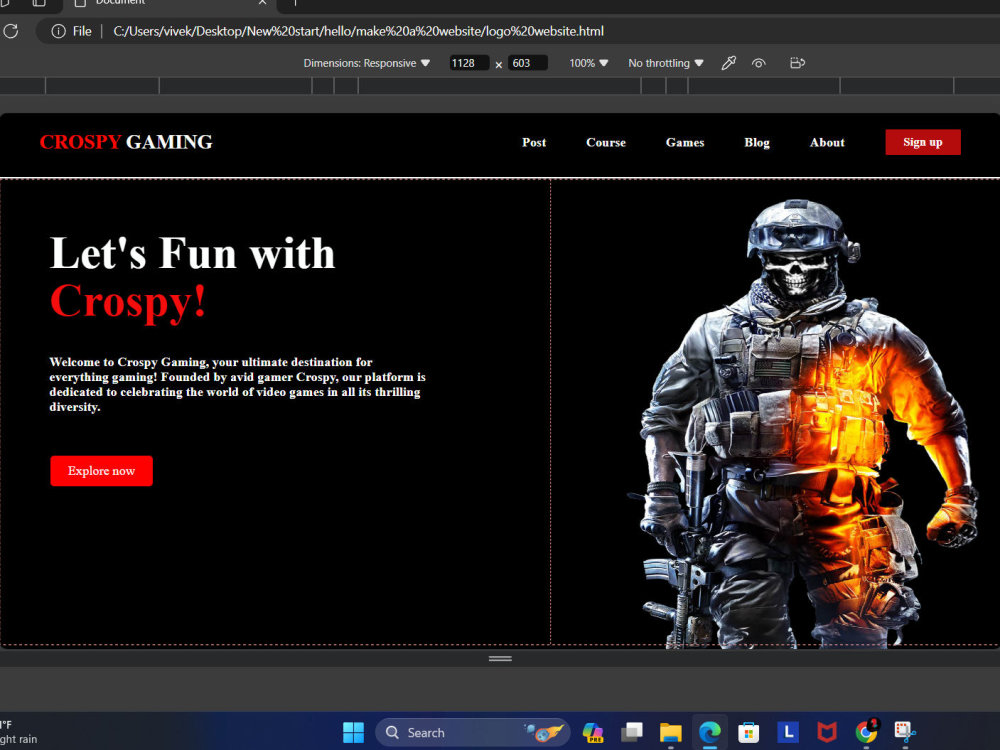Viewport: 1000px width, 750px height.
Task: Click the eyedropper icon in device toolbar
Action: (x=728, y=63)
